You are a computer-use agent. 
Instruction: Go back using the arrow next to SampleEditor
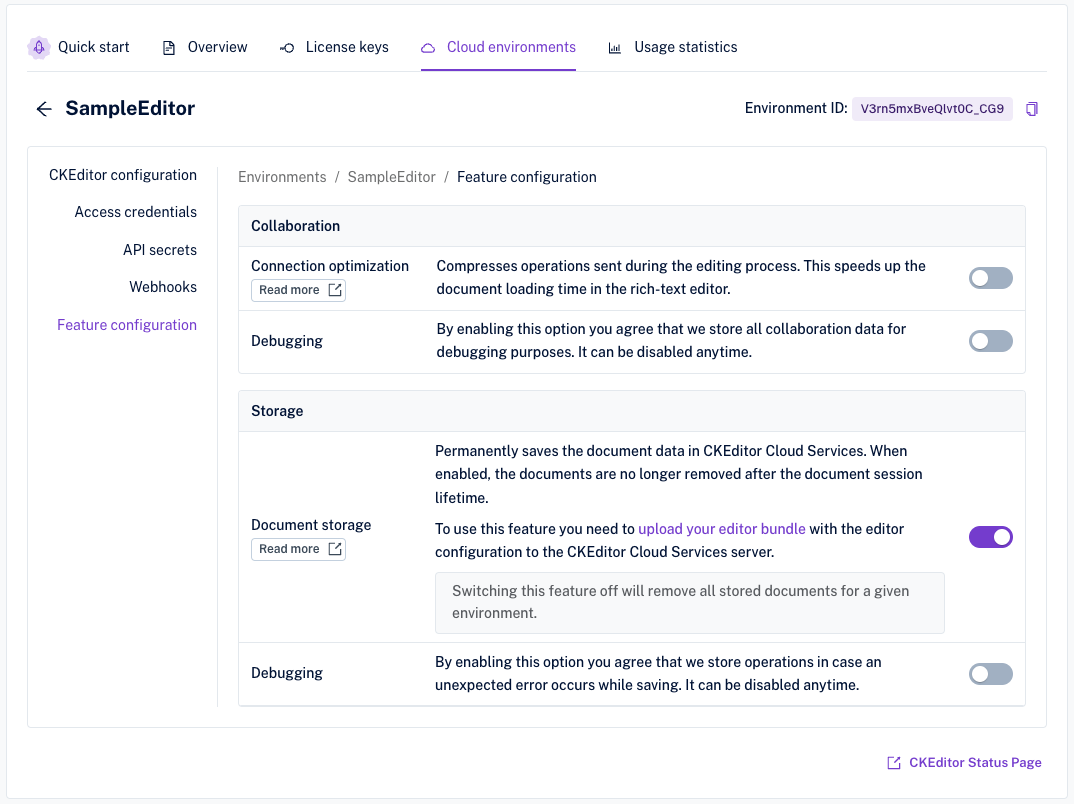click(x=44, y=109)
